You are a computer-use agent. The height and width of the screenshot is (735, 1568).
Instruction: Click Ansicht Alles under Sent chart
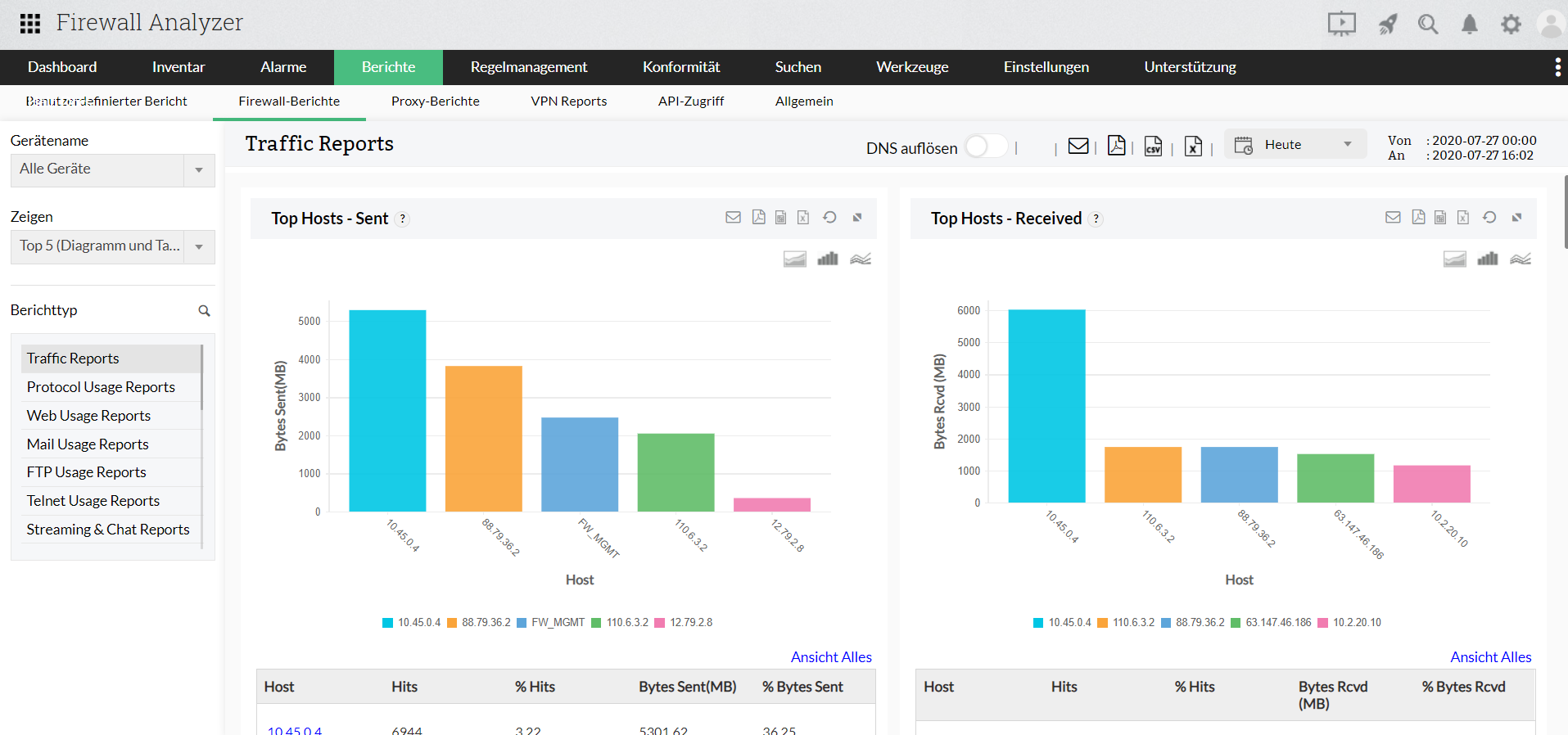click(x=830, y=657)
